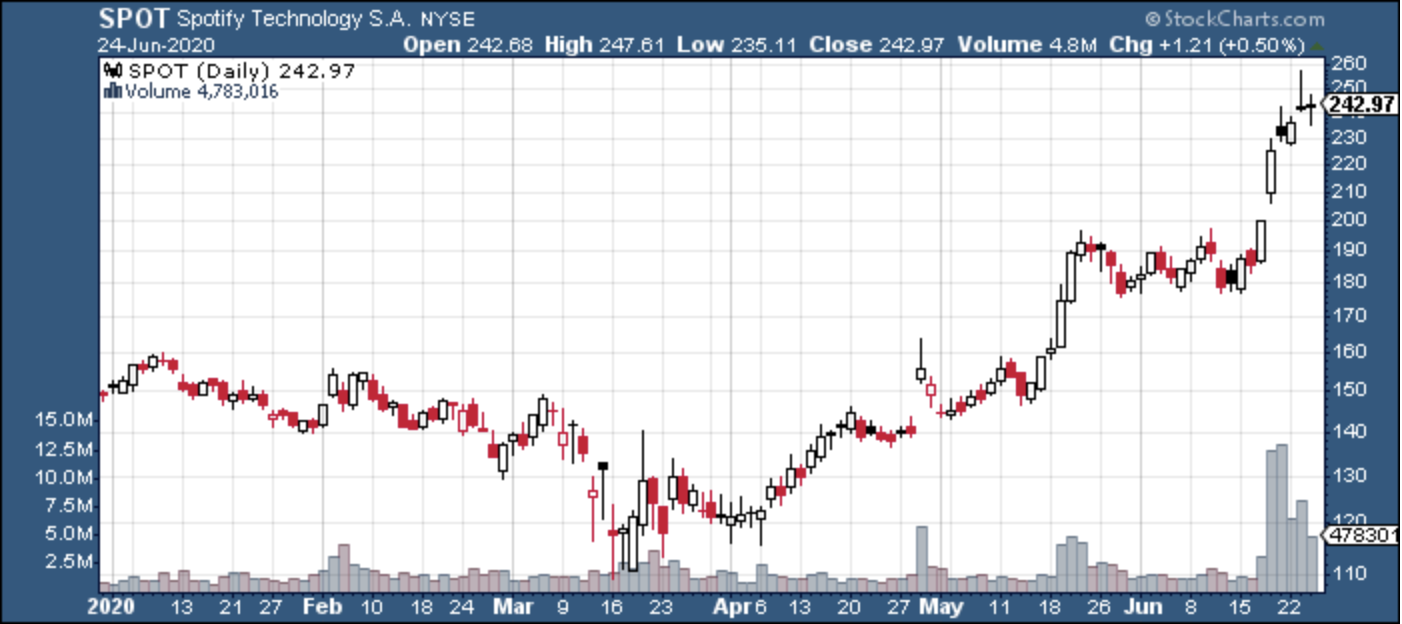Click the Apr month label on date axis
Viewport: 1402px width, 624px height.
pos(730,606)
